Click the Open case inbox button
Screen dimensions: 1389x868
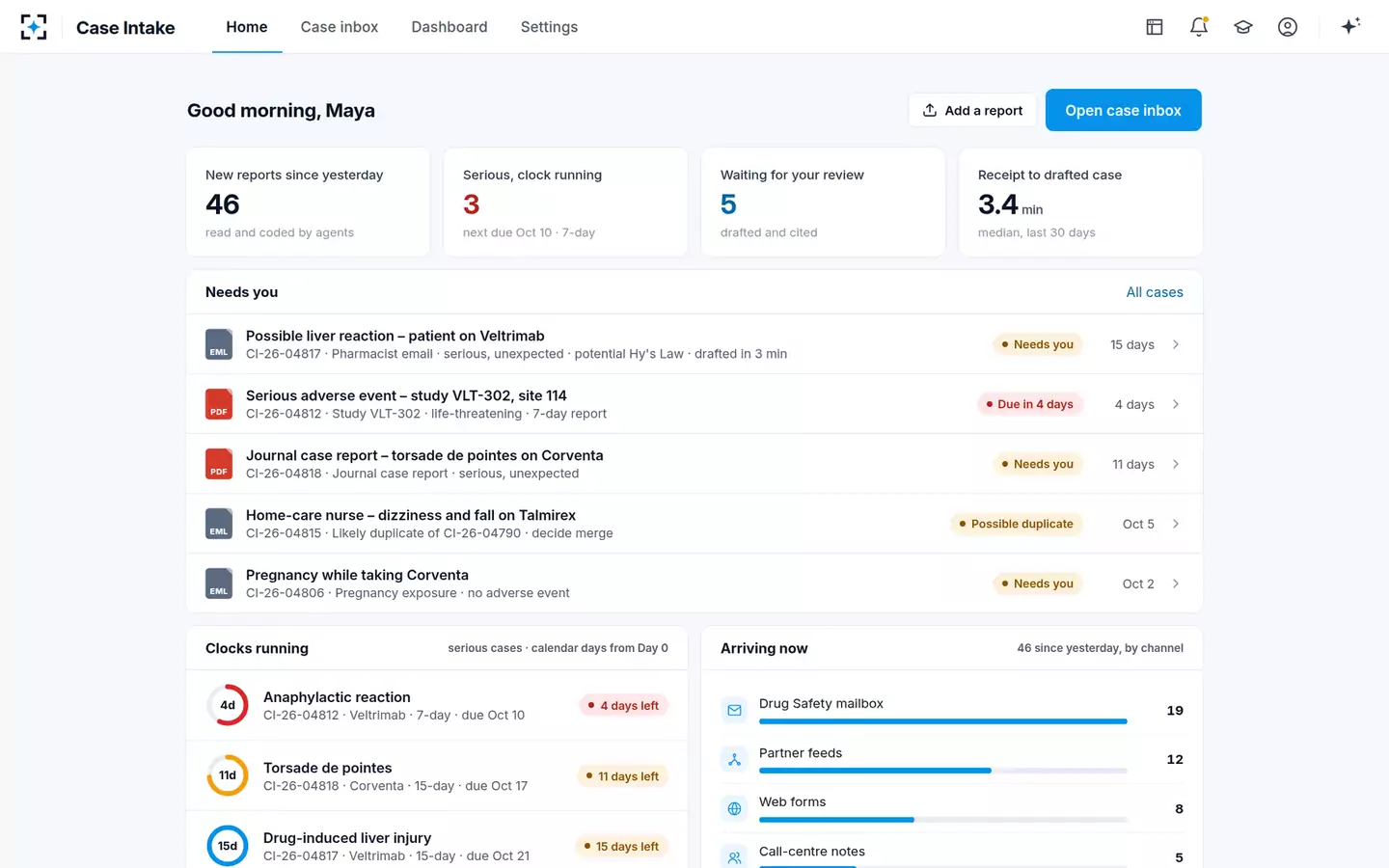coord(1124,110)
